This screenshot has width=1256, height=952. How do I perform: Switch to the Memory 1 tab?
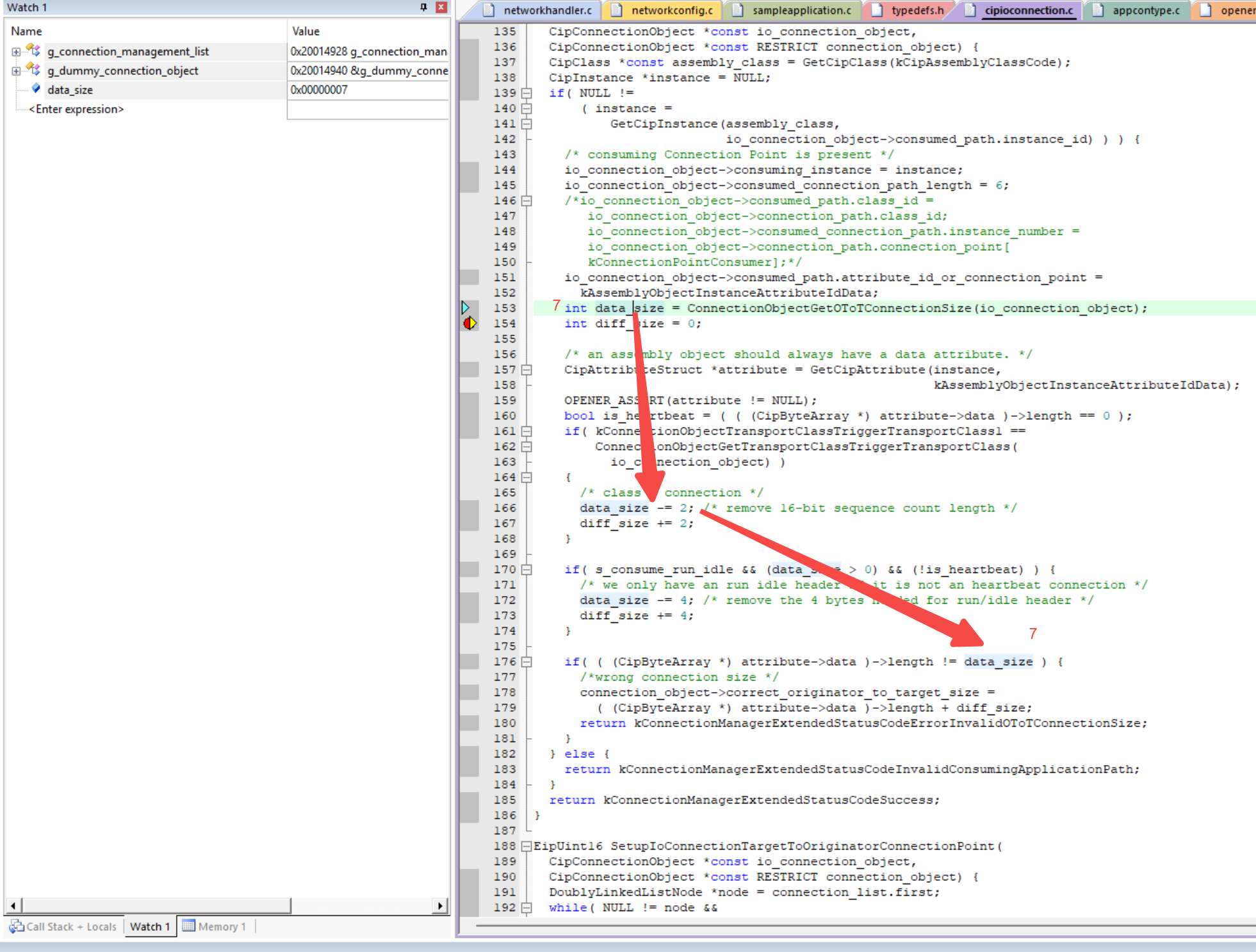click(215, 926)
